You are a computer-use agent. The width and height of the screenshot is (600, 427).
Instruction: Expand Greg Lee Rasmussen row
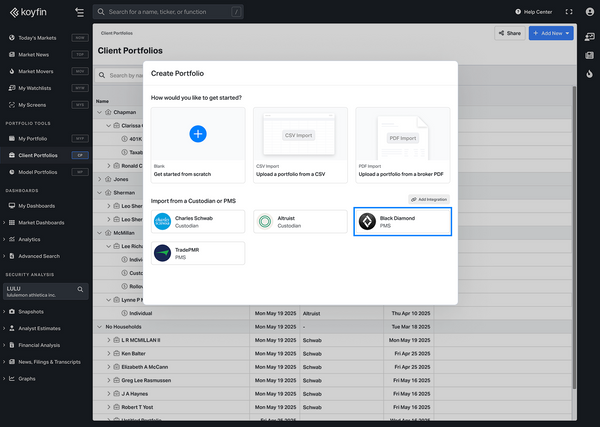(109, 380)
